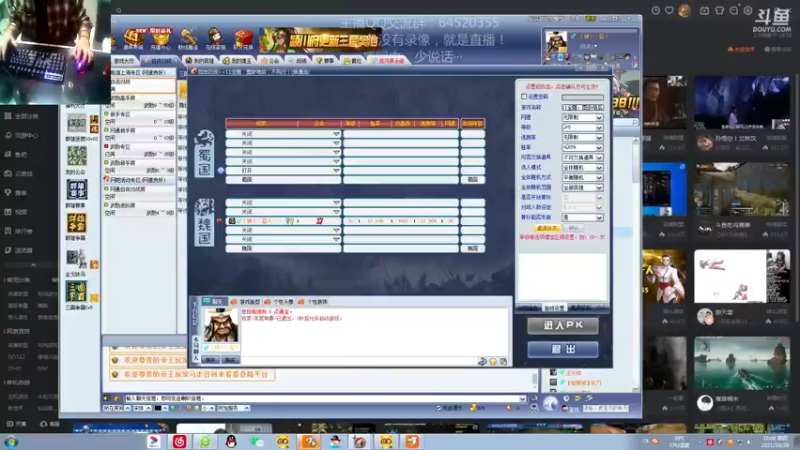Click the search magnifier in lobby right panel
Image resolution: width=800 pixels, height=450 pixels.
(x=635, y=122)
